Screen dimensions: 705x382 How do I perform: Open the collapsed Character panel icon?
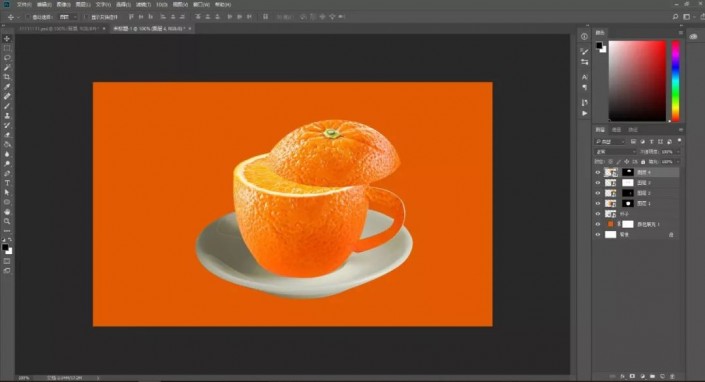pyautogui.click(x=584, y=77)
